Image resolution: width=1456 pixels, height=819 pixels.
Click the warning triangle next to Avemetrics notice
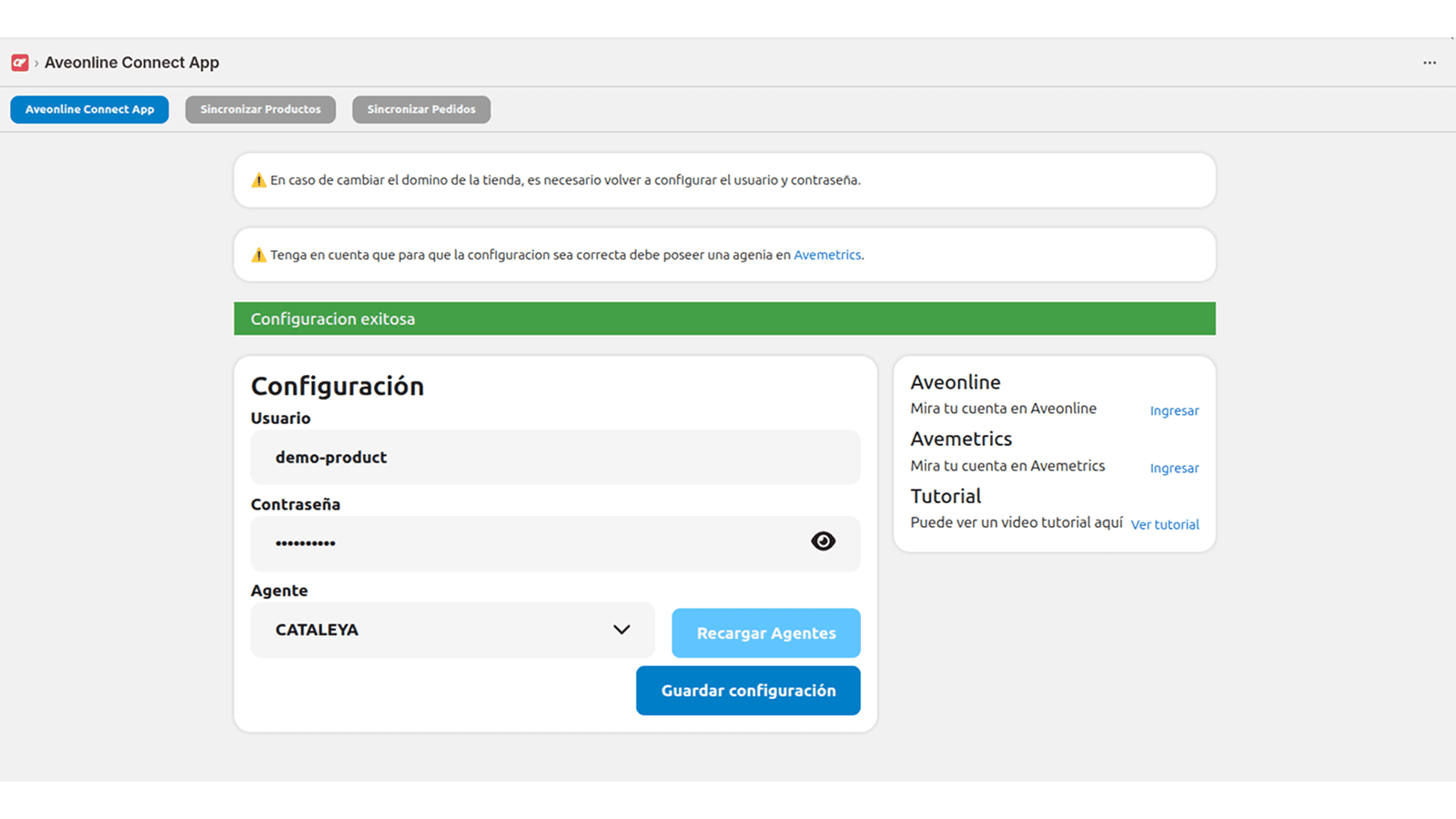258,255
